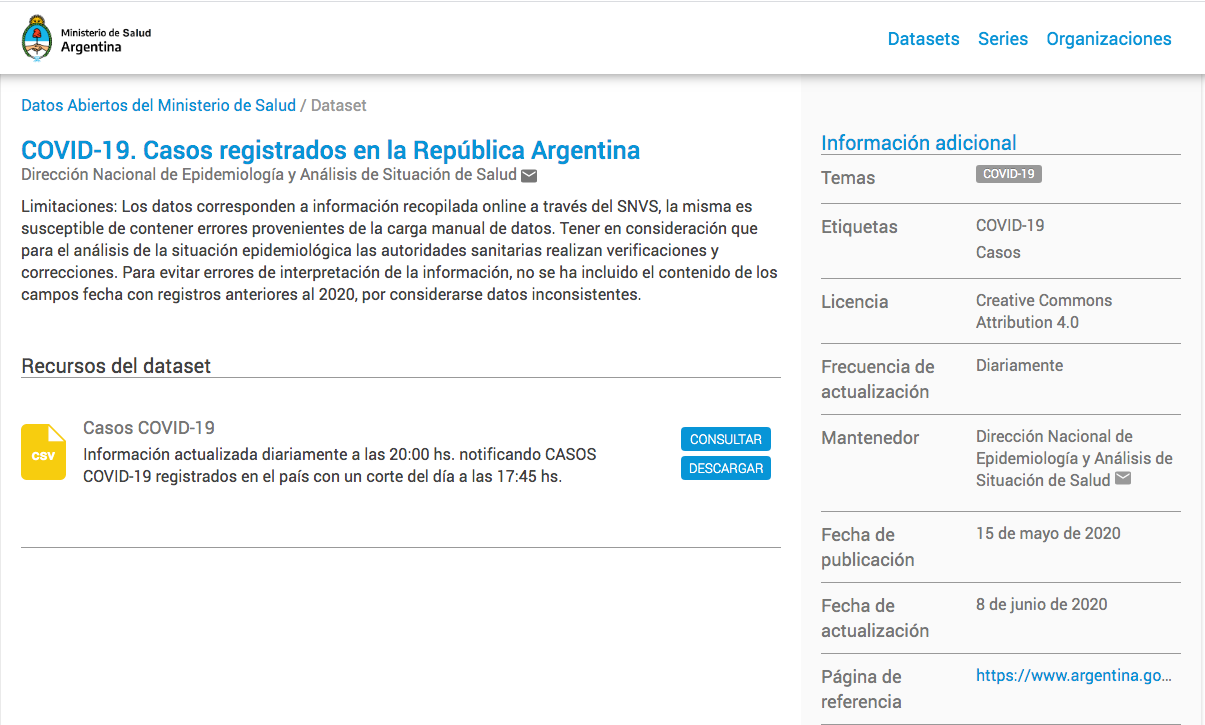Click the Ministerio de Salud Argentina logo
The height and width of the screenshot is (725, 1205).
click(x=86, y=39)
